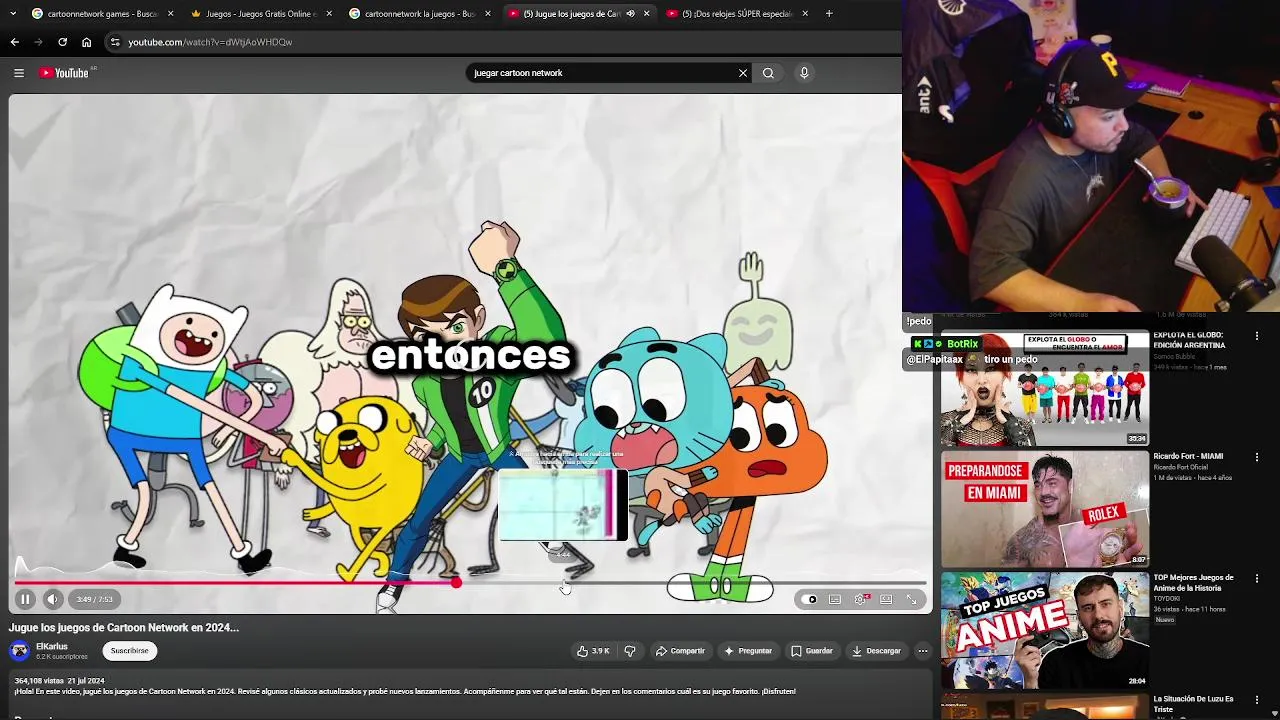Click the 'Somos Bubble' channel name
Viewport: 1280px width, 720px height.
point(1174,356)
